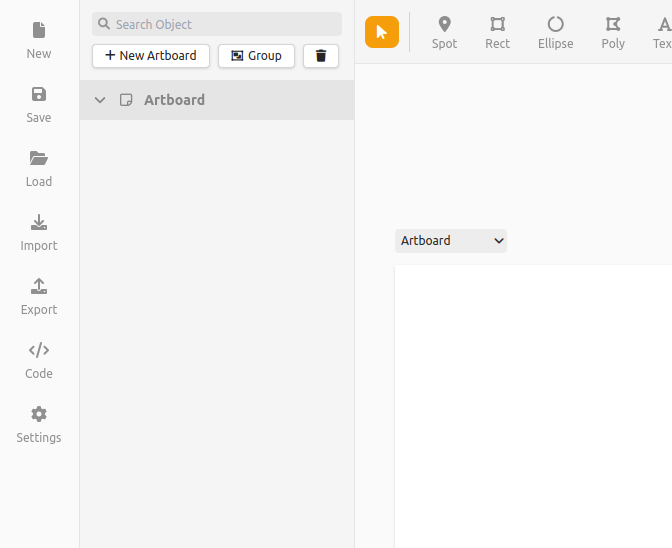Click the Group button
This screenshot has width=672, height=548.
[x=256, y=56]
